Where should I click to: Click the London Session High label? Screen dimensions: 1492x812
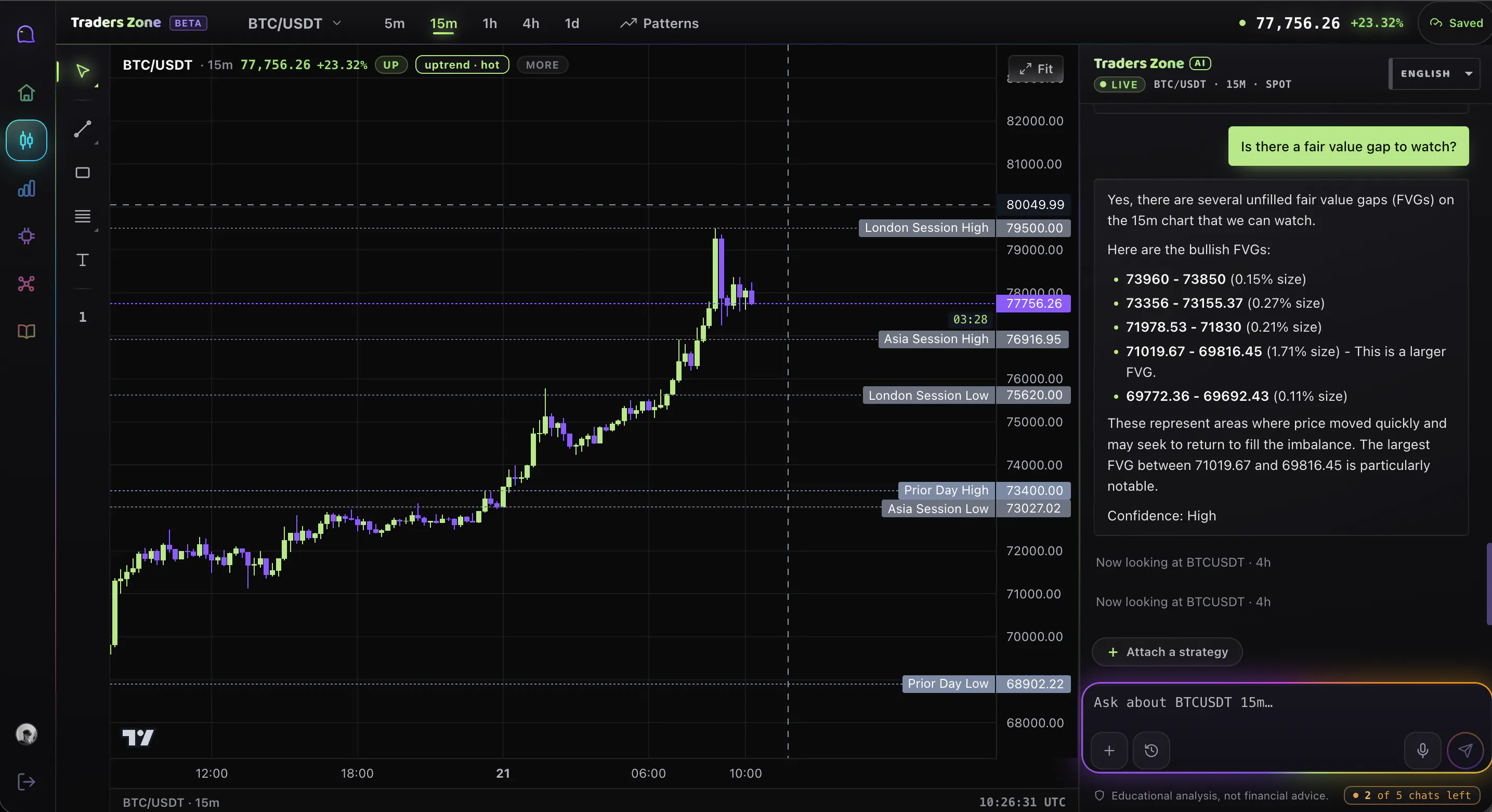(926, 228)
